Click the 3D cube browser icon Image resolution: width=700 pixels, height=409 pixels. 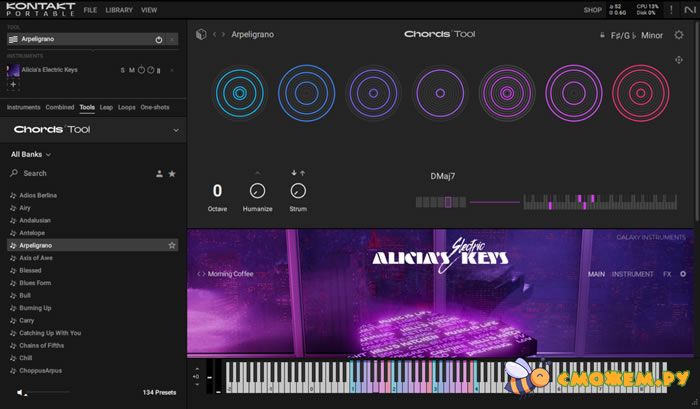[x=201, y=34]
